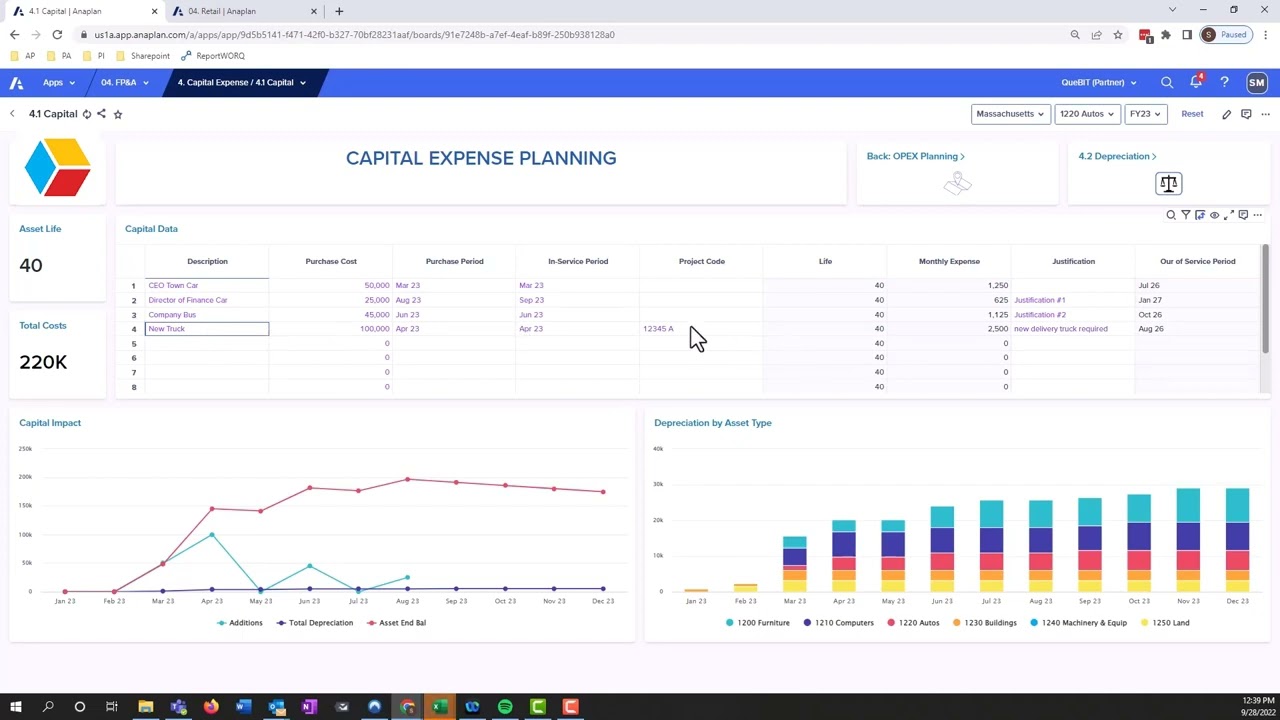Click the image under Back: OPEX Planning
Screen dimensions: 1280x720
pyautogui.click(x=957, y=183)
